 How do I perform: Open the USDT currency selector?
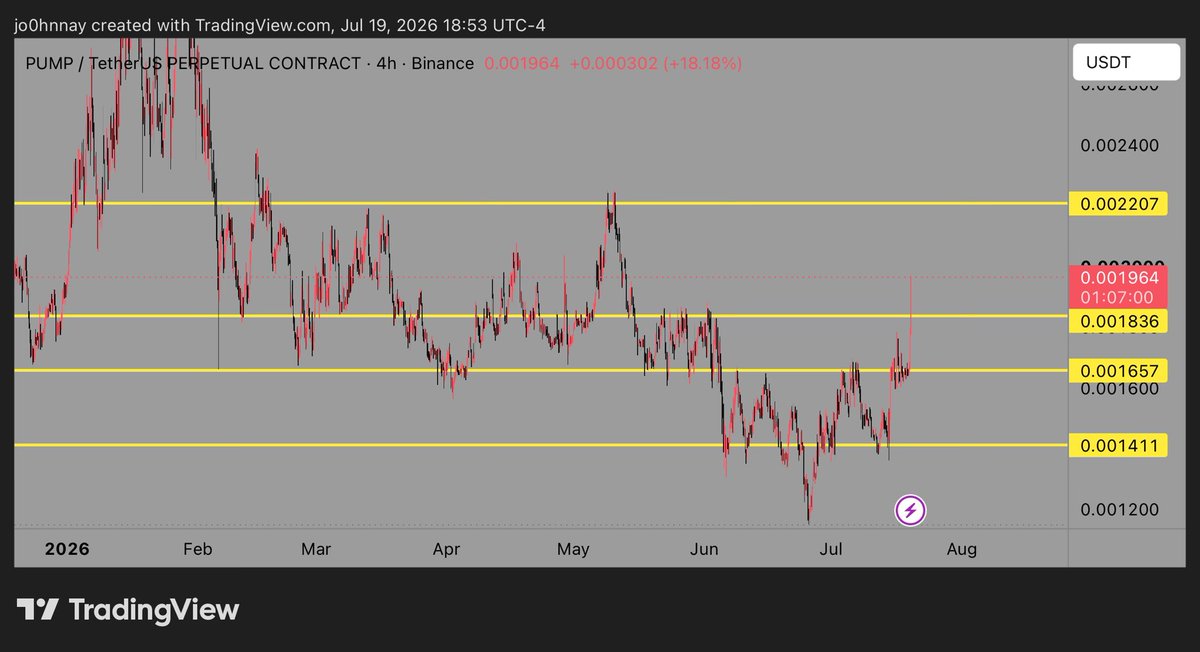pos(1126,63)
